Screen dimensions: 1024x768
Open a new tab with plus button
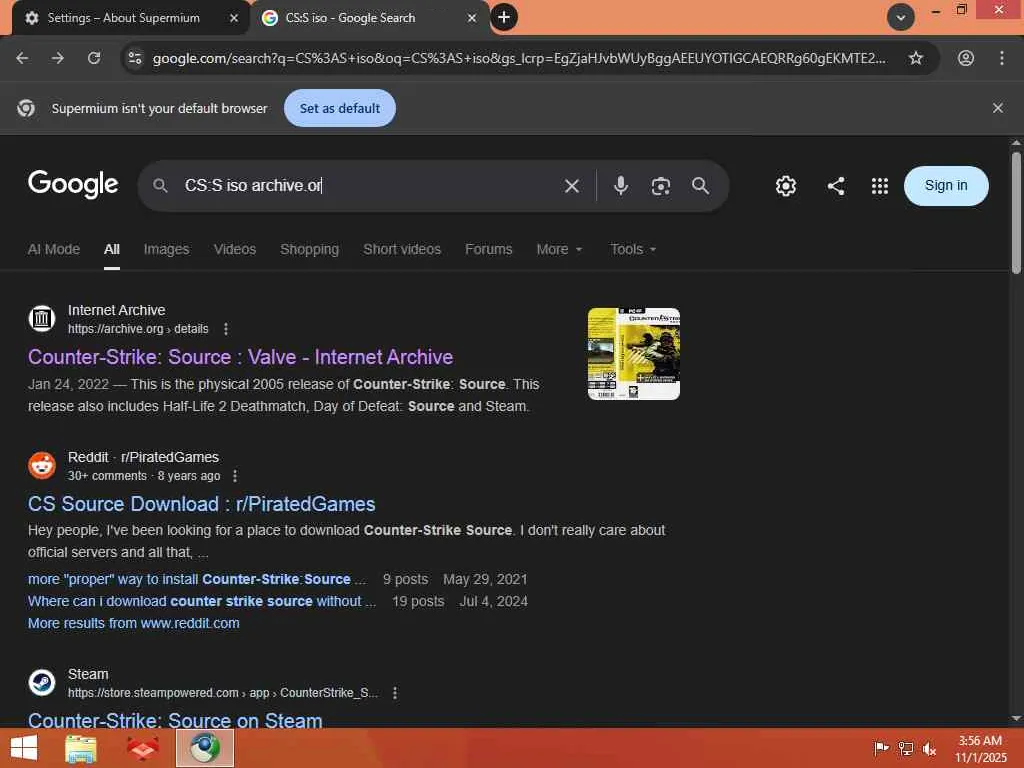click(504, 17)
